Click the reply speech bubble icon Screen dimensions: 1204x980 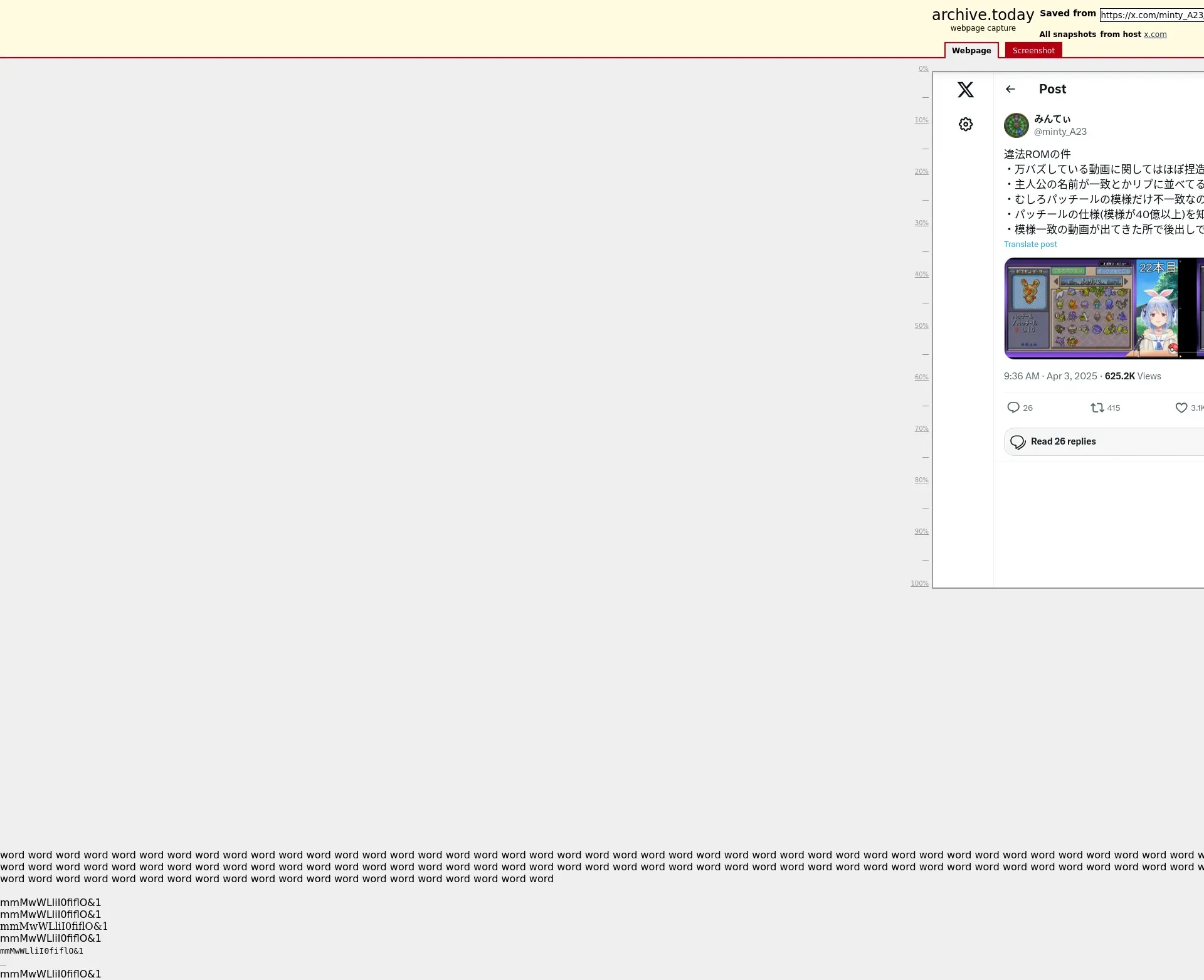click(1013, 408)
